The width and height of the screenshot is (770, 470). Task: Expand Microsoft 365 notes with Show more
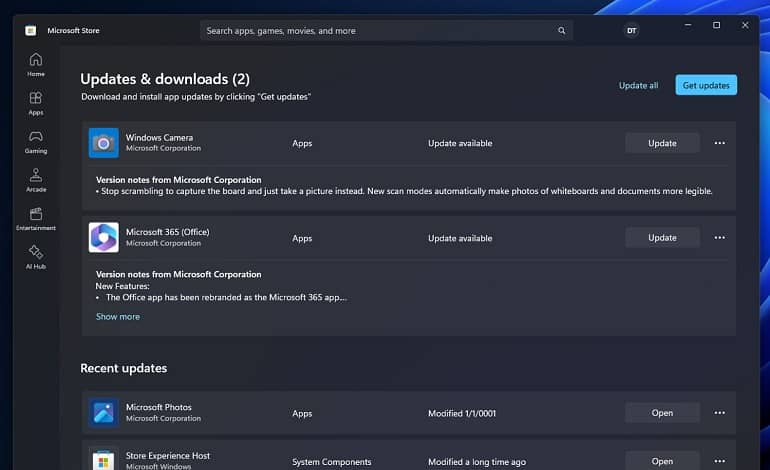pyautogui.click(x=118, y=317)
